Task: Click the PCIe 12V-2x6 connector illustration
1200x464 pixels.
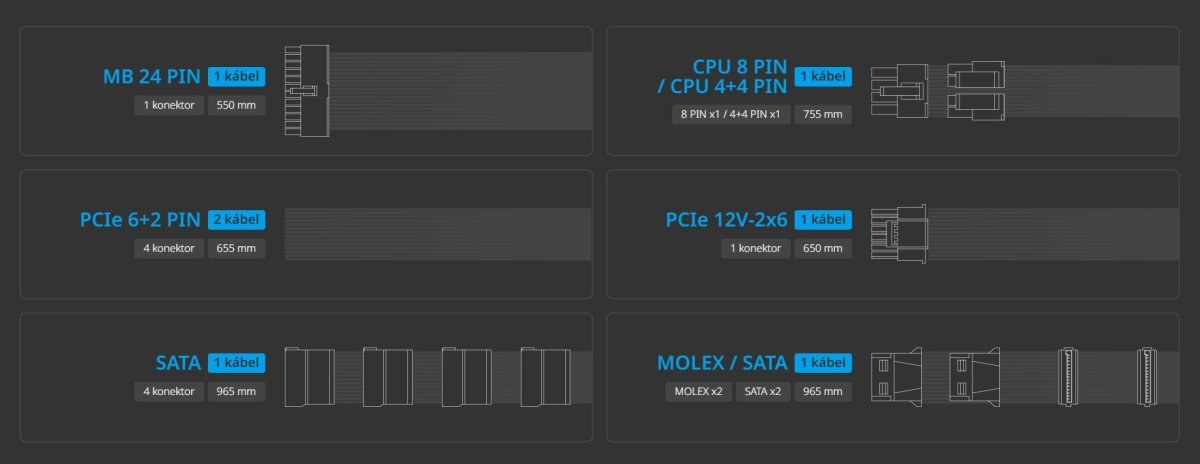Action: pos(900,235)
